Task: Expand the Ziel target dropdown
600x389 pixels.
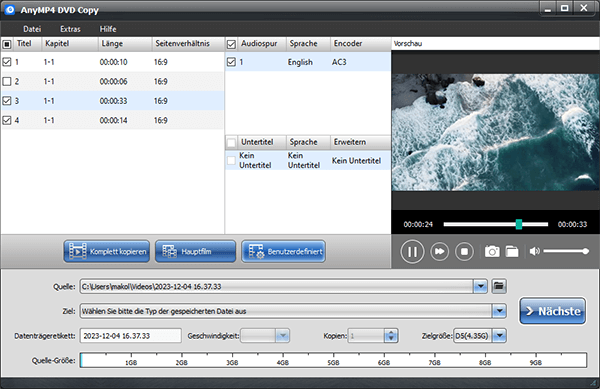Action: point(499,311)
